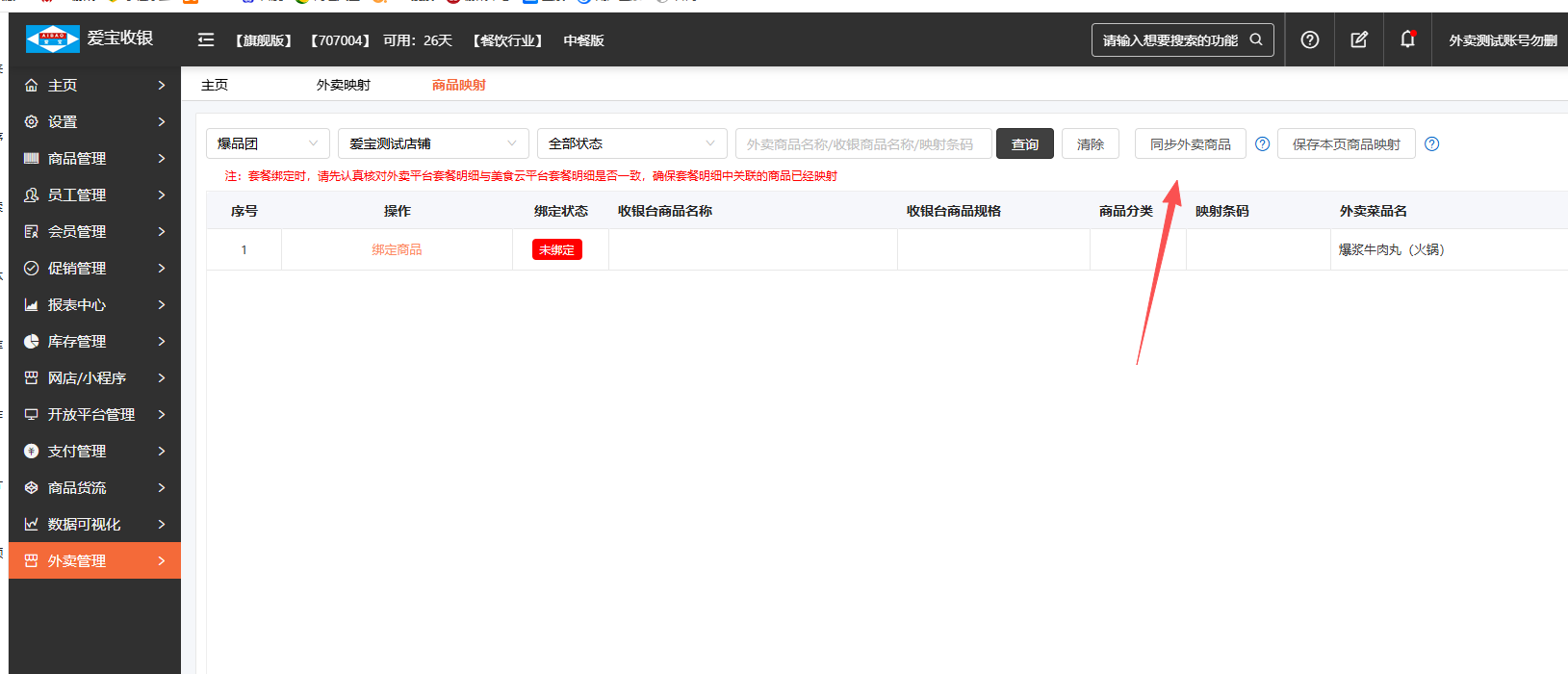Image resolution: width=1568 pixels, height=674 pixels.
Task: Open the 爱宝测试店铺 store dropdown
Action: (433, 143)
